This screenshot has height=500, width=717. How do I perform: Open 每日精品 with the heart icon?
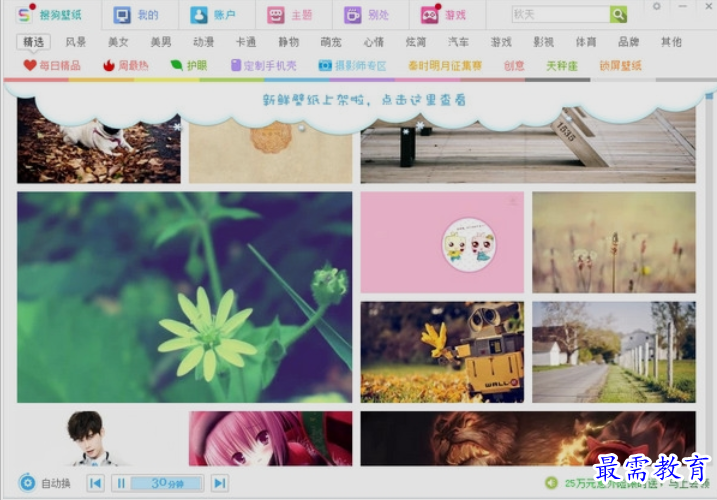click(52, 65)
